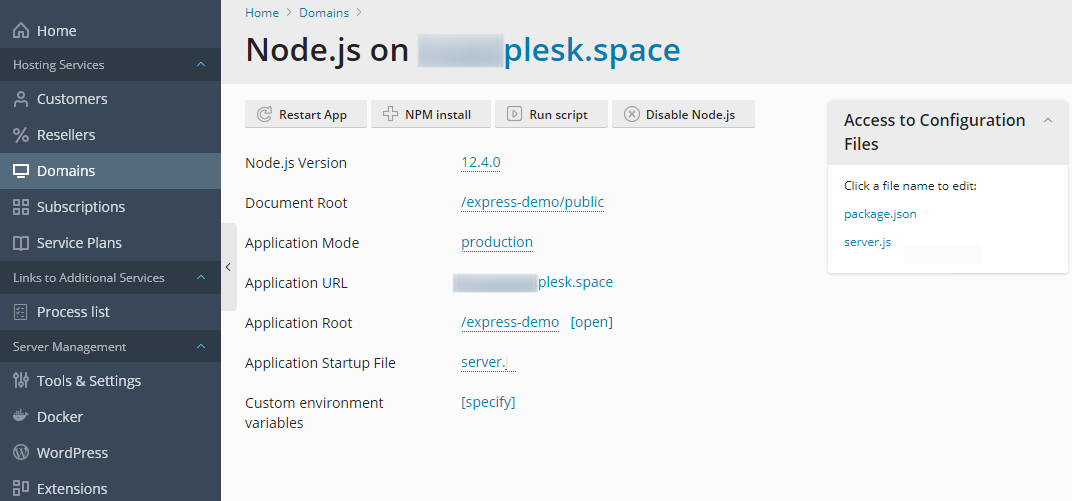Edit the Document Root /express-demo/public
The image size is (1072, 501).
(x=533, y=202)
